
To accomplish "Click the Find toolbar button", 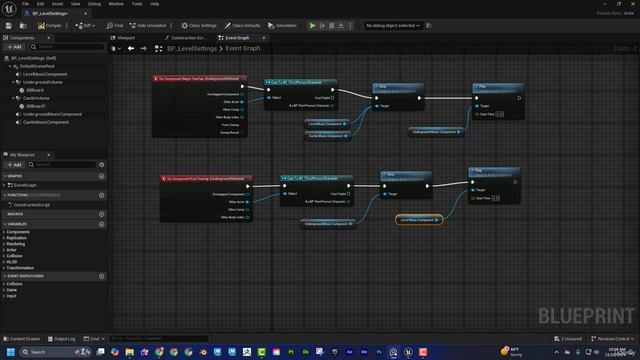I will [115, 26].
